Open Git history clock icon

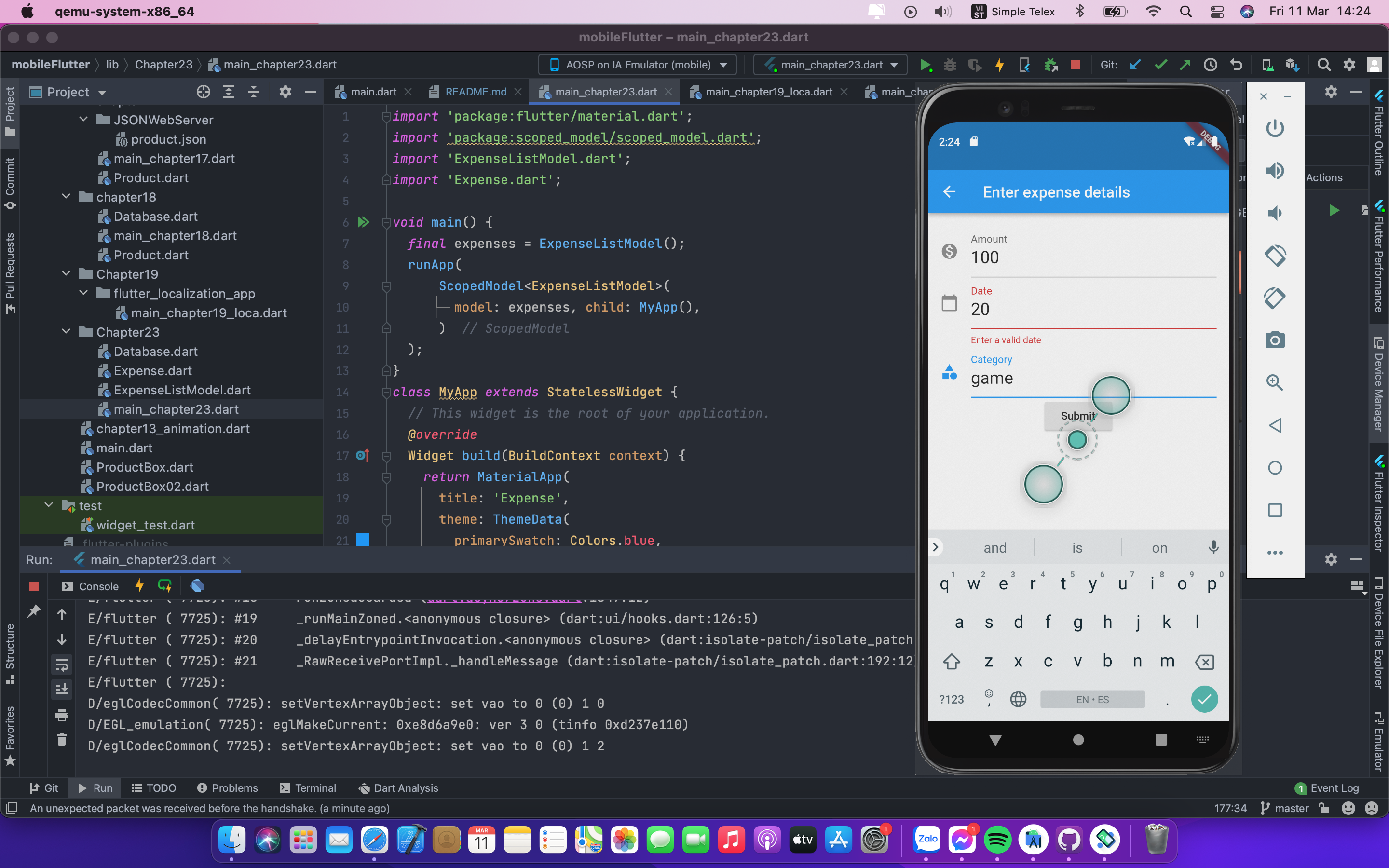click(1211, 65)
